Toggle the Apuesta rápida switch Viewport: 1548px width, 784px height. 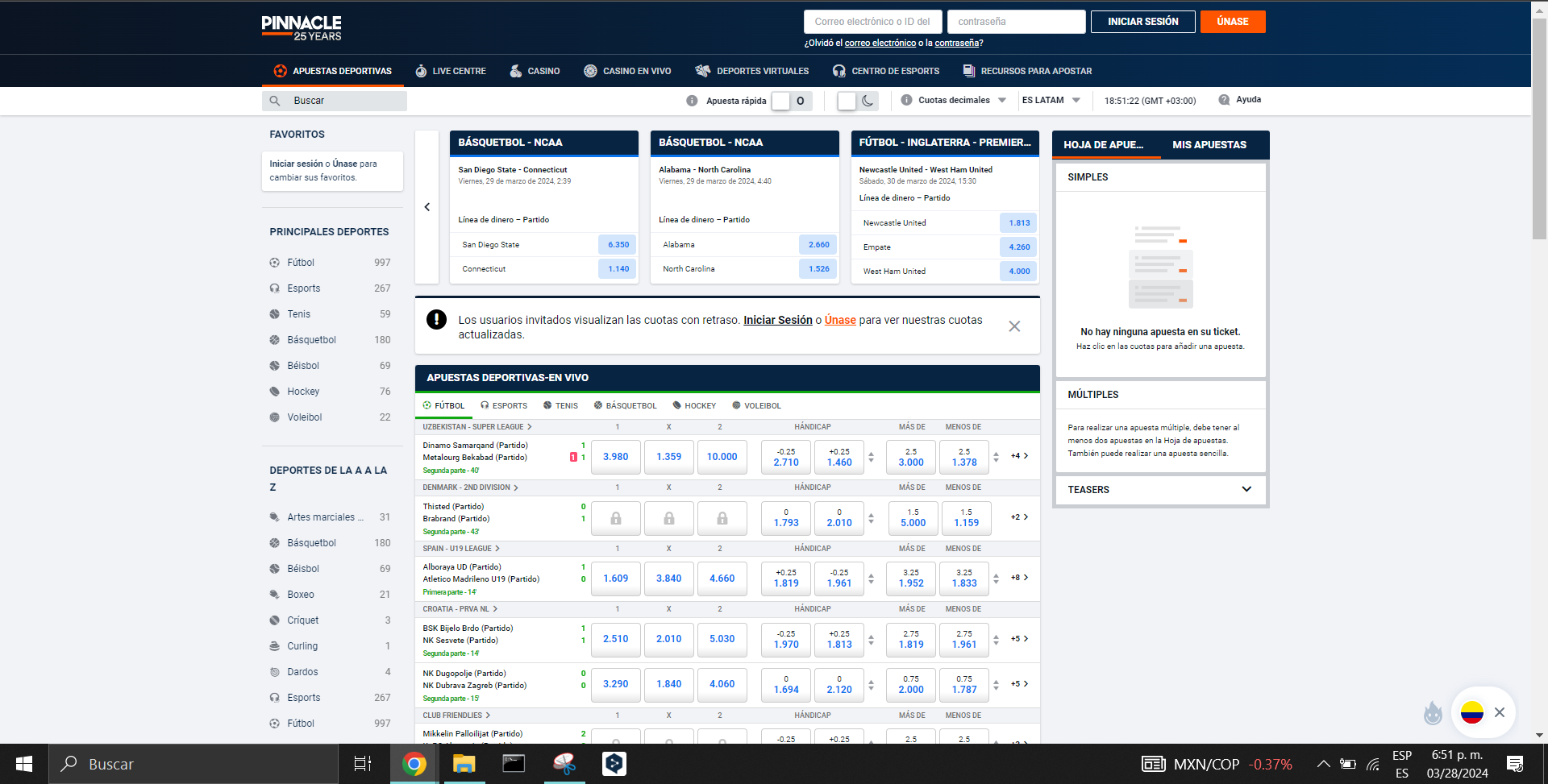791,101
